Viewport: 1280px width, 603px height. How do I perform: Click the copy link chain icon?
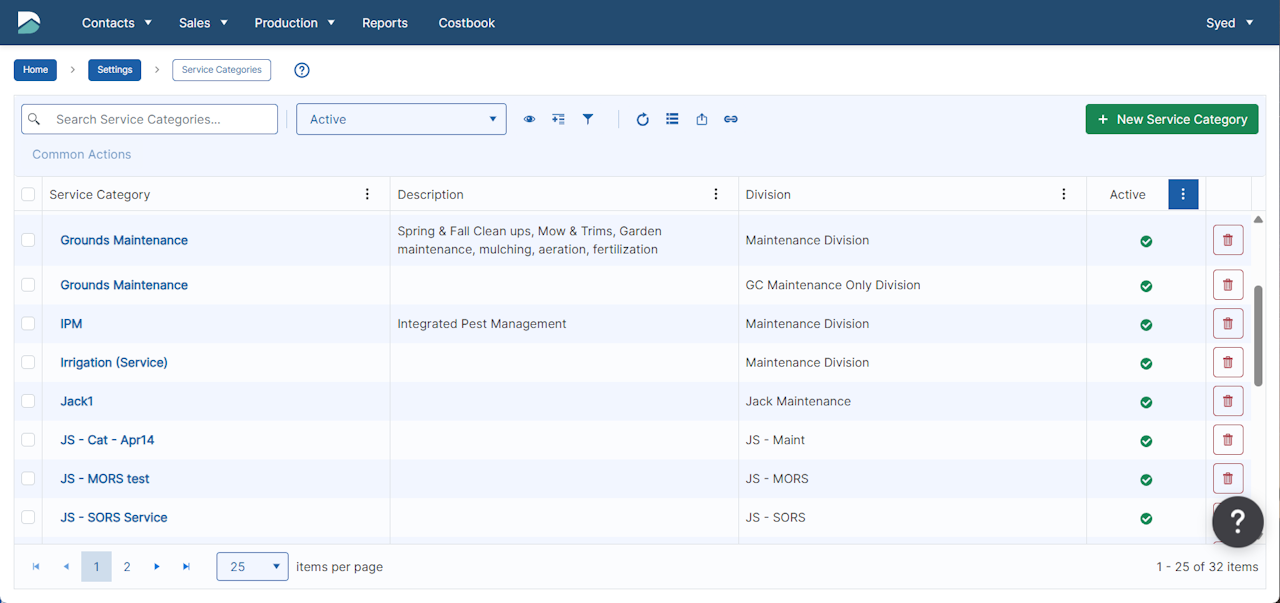point(731,119)
